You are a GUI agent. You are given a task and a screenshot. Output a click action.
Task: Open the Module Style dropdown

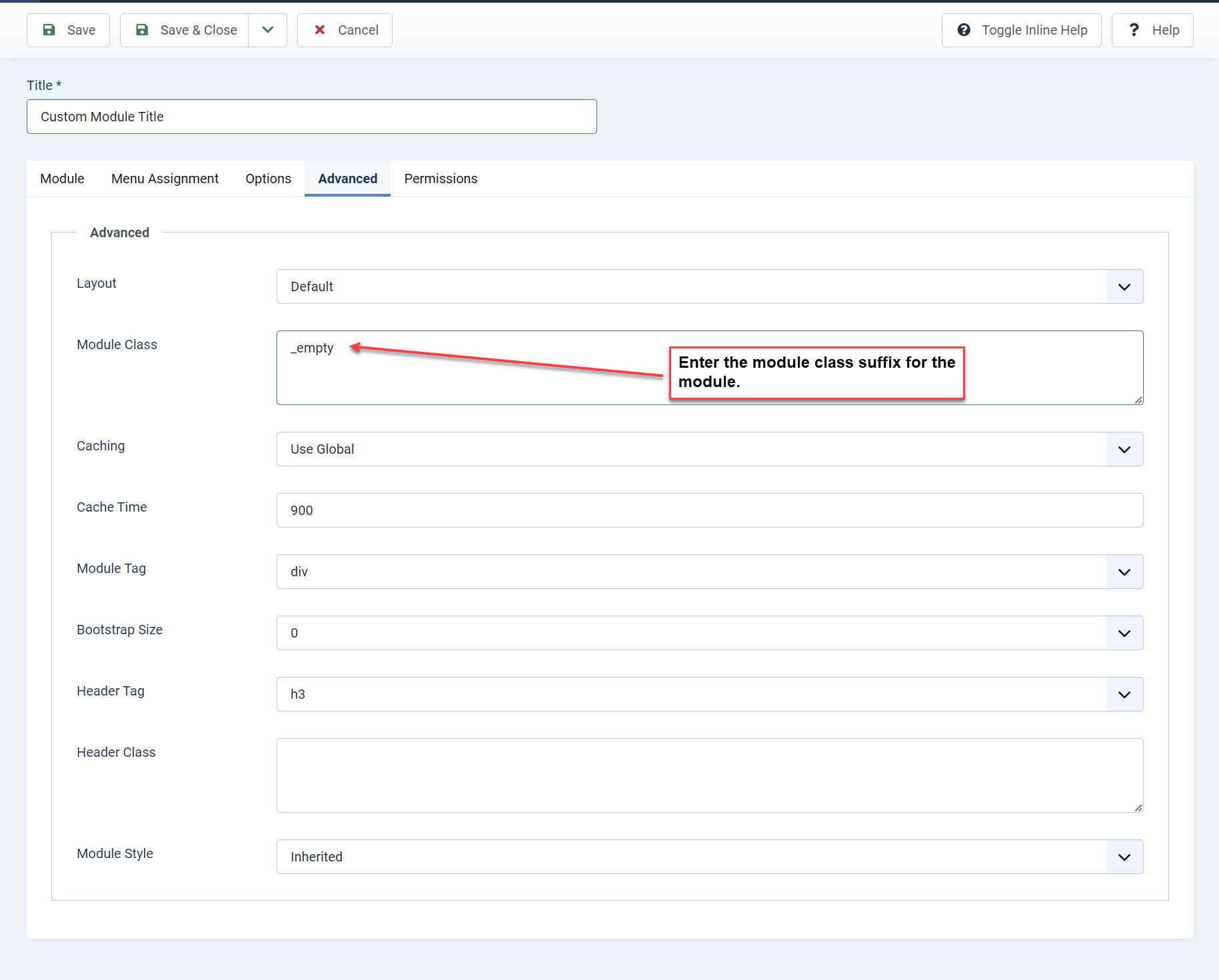coord(709,857)
